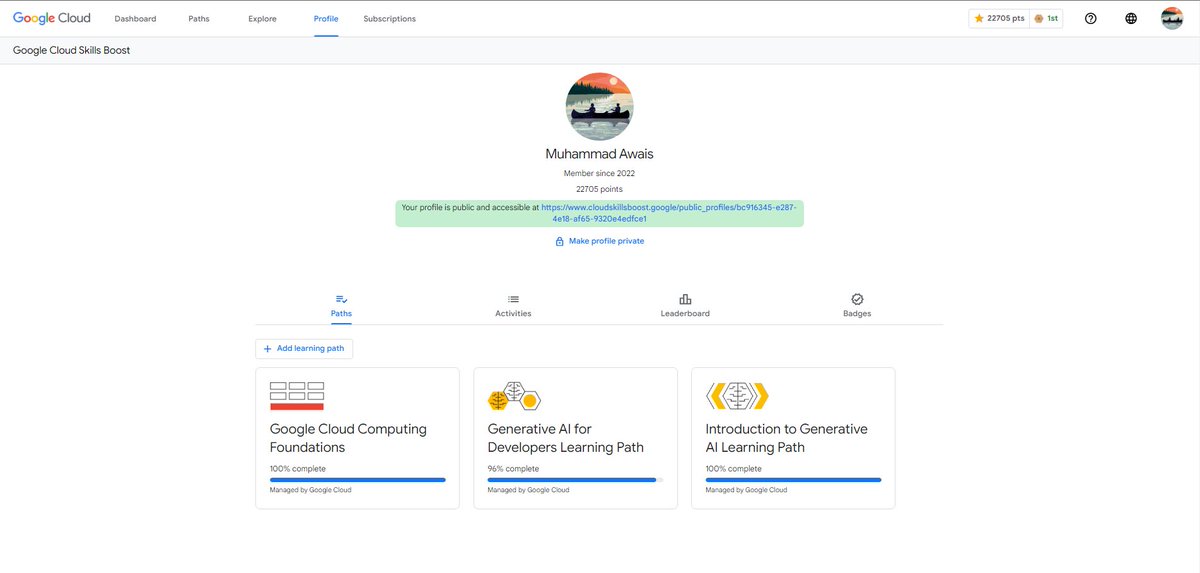The height and width of the screenshot is (573, 1200).
Task: Click the lock icon beside Make profile private
Action: pos(560,241)
